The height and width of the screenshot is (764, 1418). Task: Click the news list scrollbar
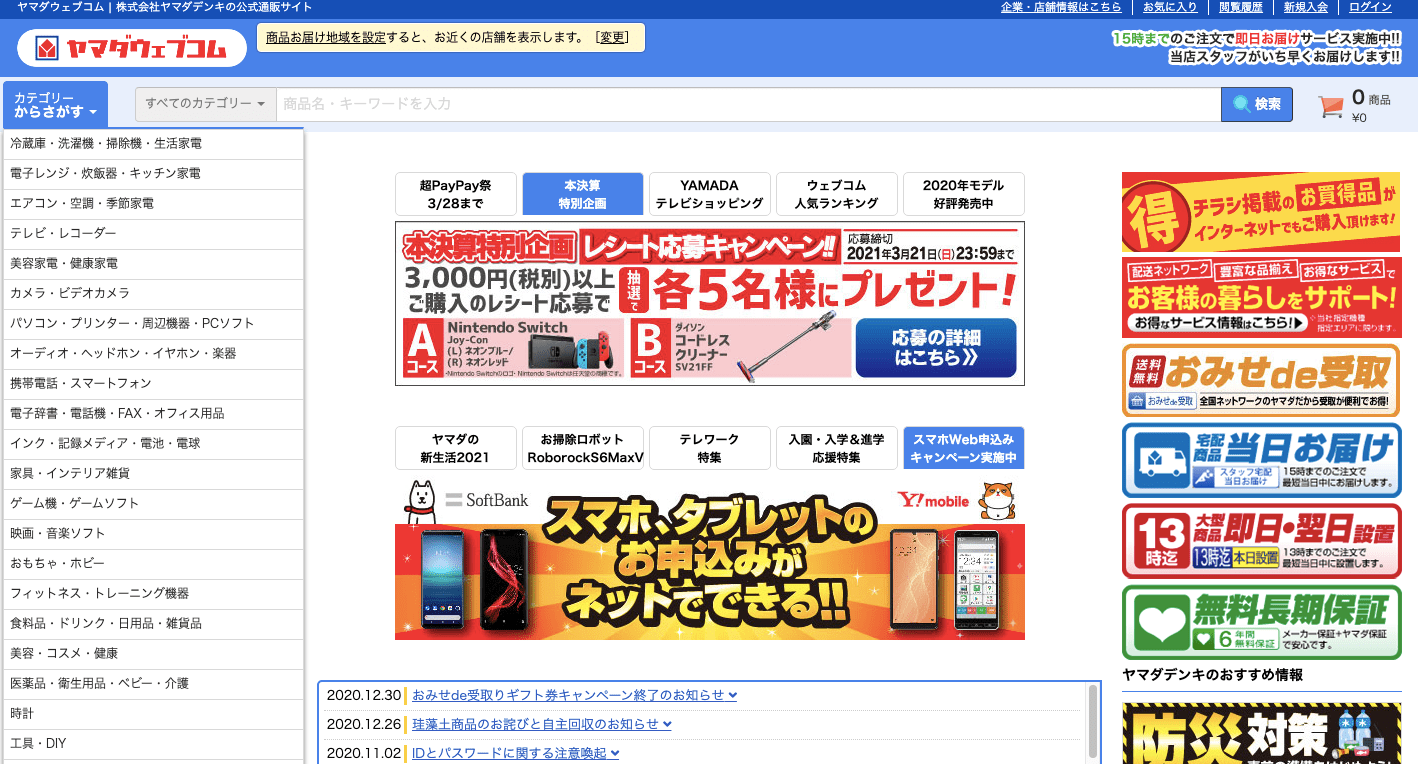tap(1094, 723)
